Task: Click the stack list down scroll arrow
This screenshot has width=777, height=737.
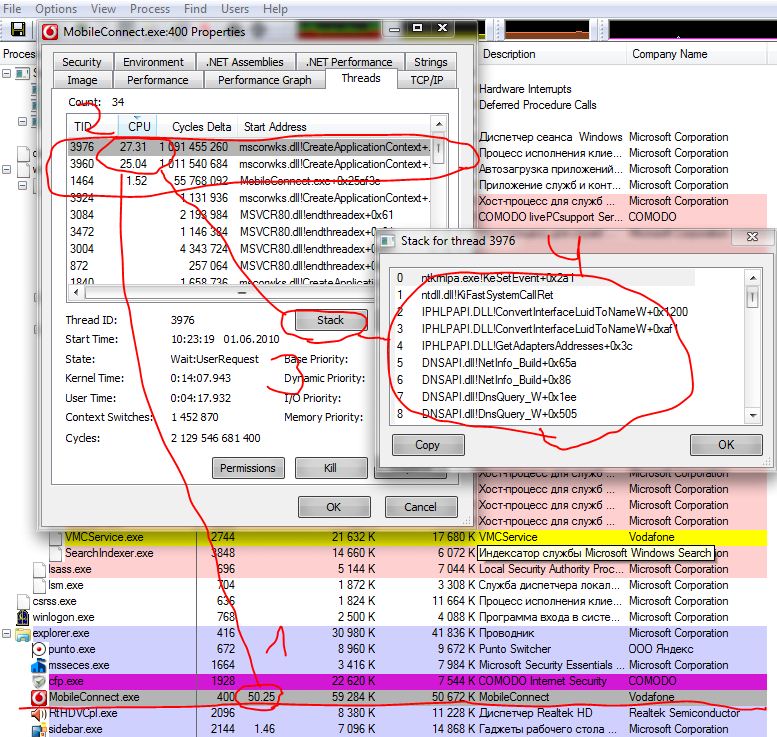Action: pyautogui.click(x=753, y=415)
